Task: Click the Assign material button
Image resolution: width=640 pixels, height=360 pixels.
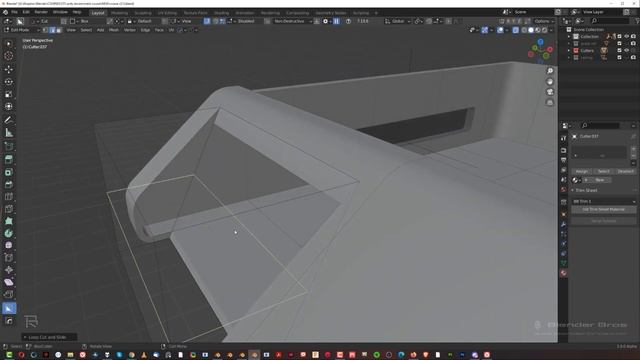Action: pos(582,171)
